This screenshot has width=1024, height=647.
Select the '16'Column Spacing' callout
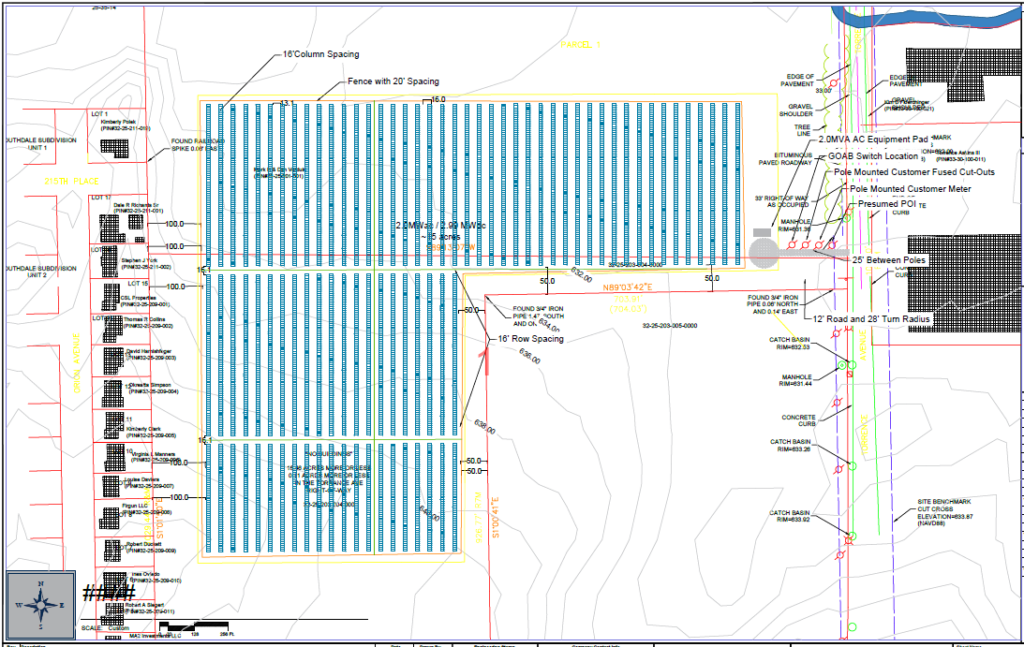[322, 54]
